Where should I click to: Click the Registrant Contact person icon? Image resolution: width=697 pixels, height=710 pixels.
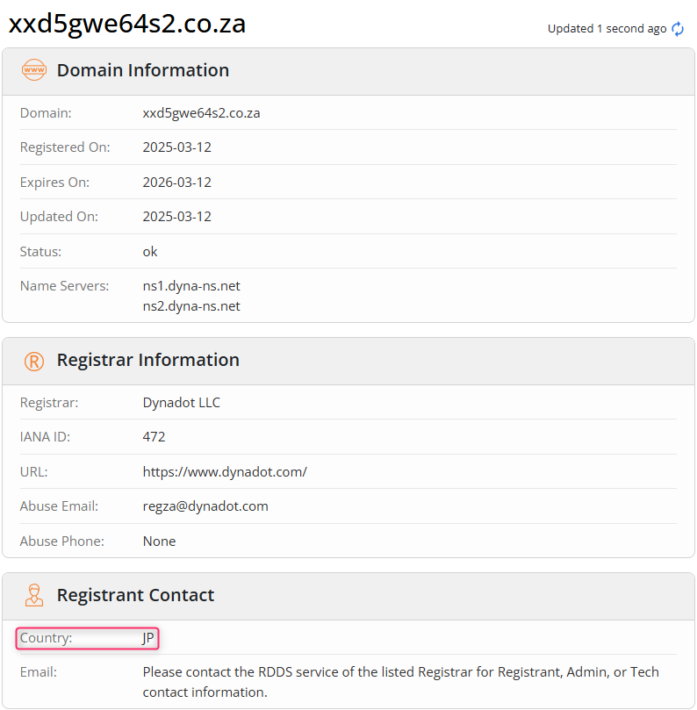(34, 596)
